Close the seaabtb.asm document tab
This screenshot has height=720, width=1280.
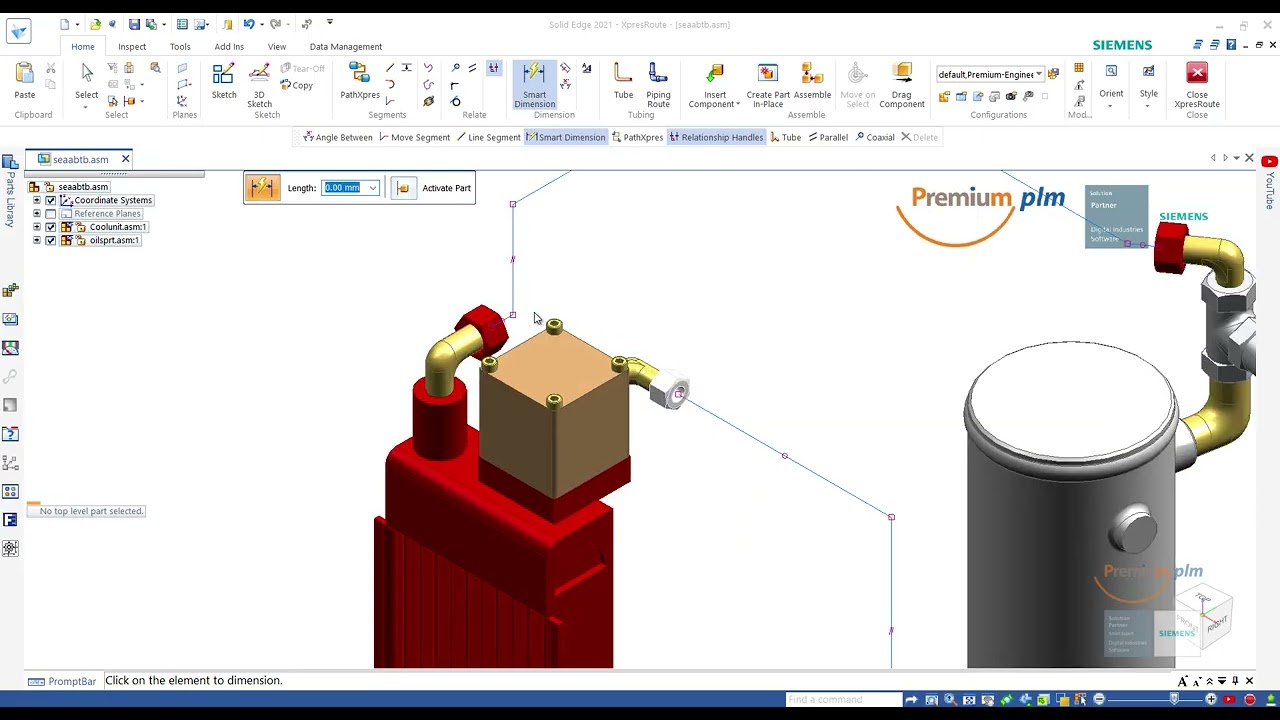click(125, 159)
